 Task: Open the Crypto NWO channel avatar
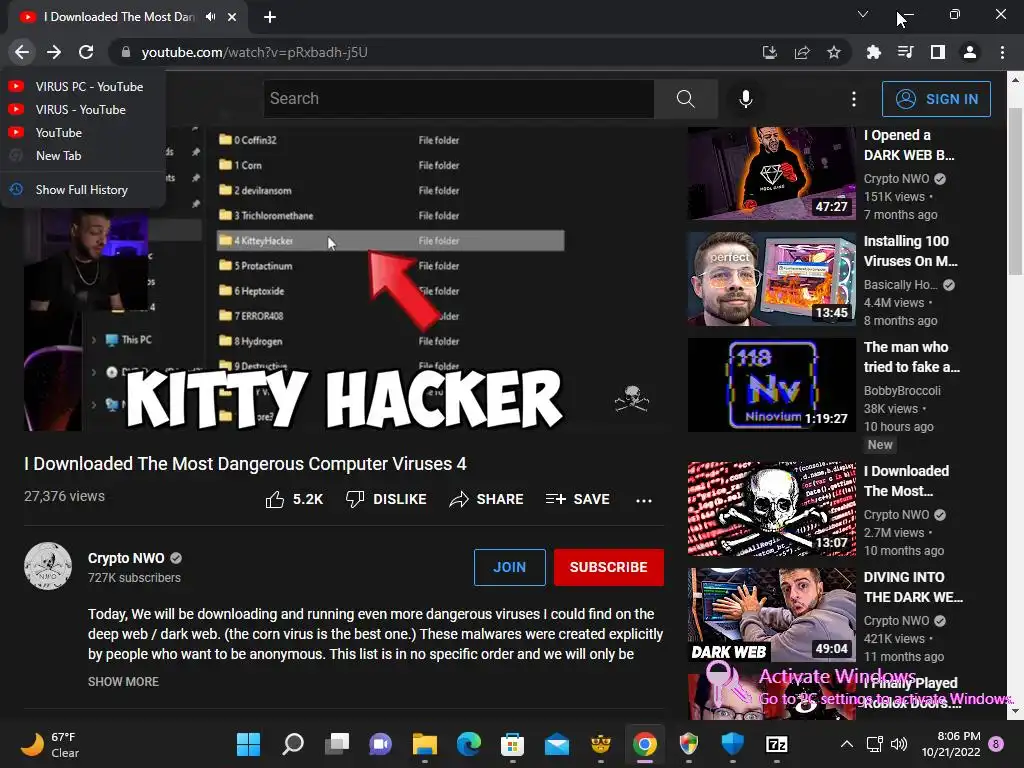[x=48, y=566]
